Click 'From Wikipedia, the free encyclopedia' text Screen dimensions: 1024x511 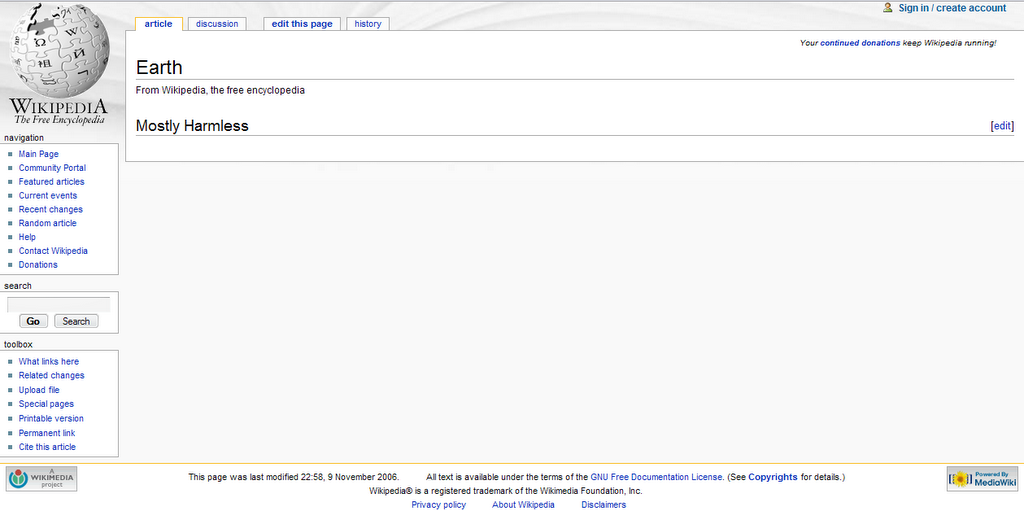click(x=220, y=90)
